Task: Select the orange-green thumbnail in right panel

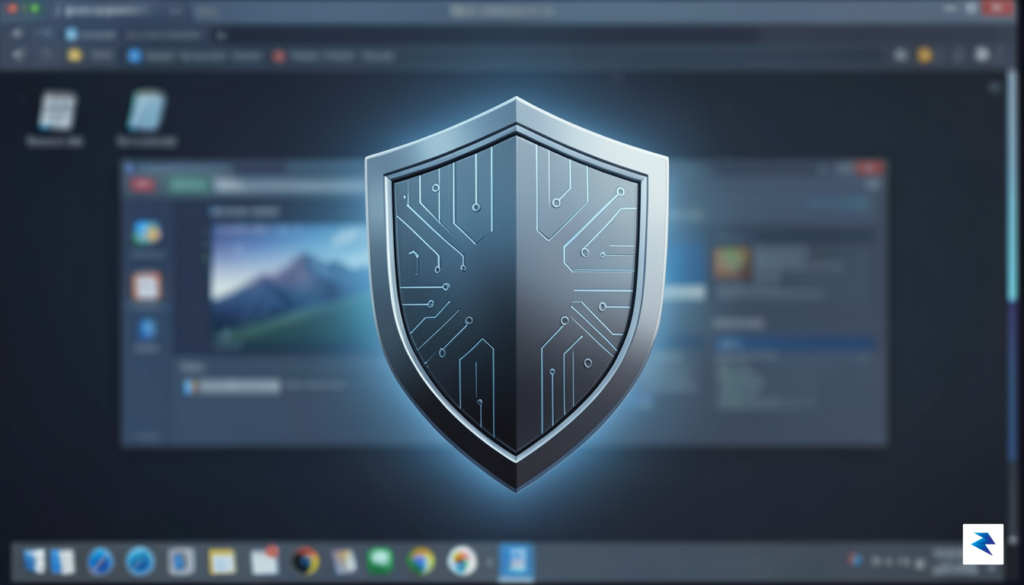Action: click(731, 262)
